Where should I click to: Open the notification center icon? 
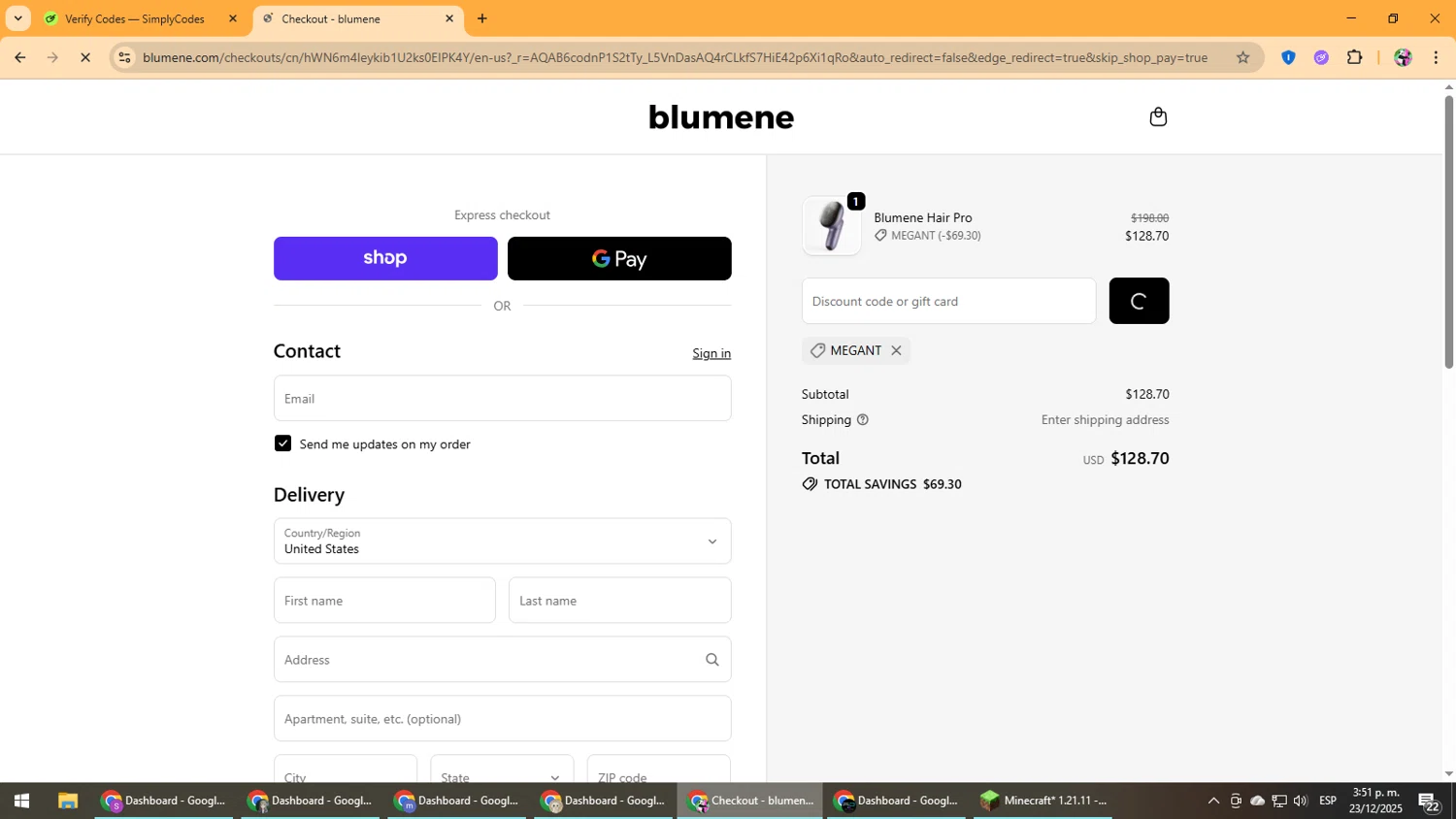[x=1430, y=801]
